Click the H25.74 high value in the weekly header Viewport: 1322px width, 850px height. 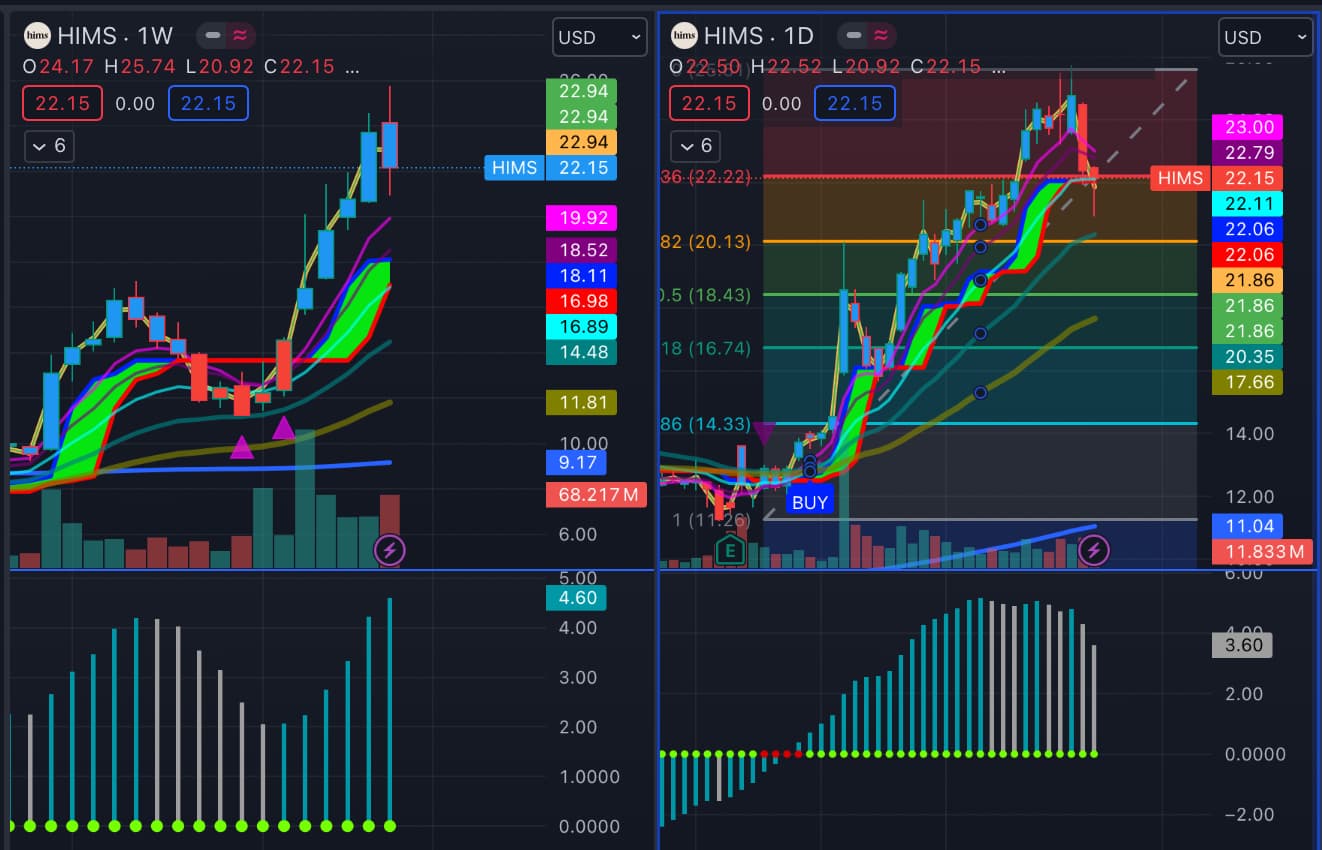[x=139, y=67]
